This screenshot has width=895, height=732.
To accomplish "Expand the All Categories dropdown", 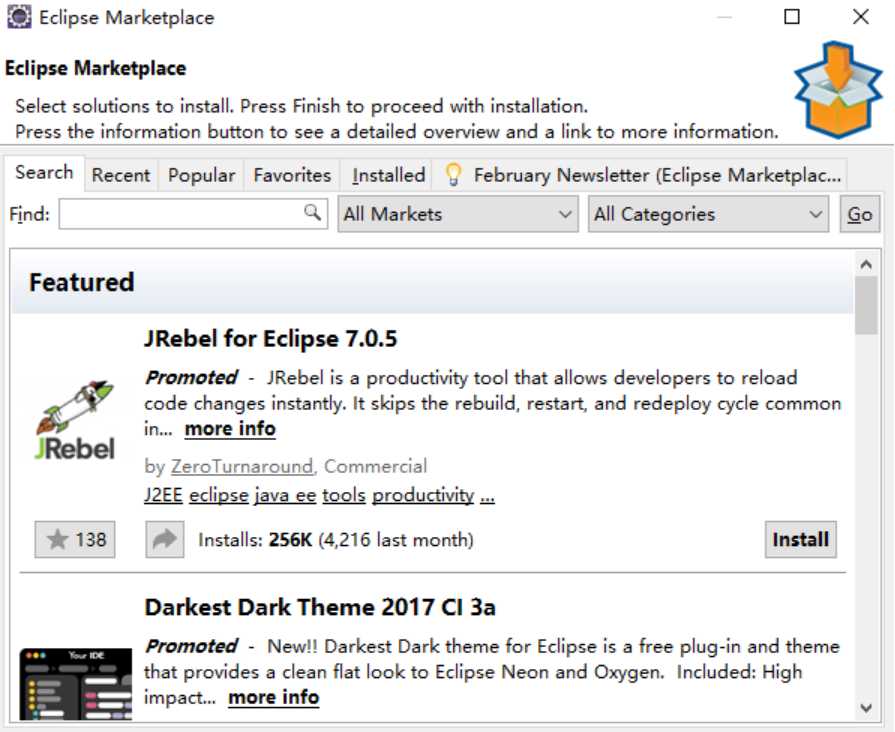I will (x=708, y=214).
